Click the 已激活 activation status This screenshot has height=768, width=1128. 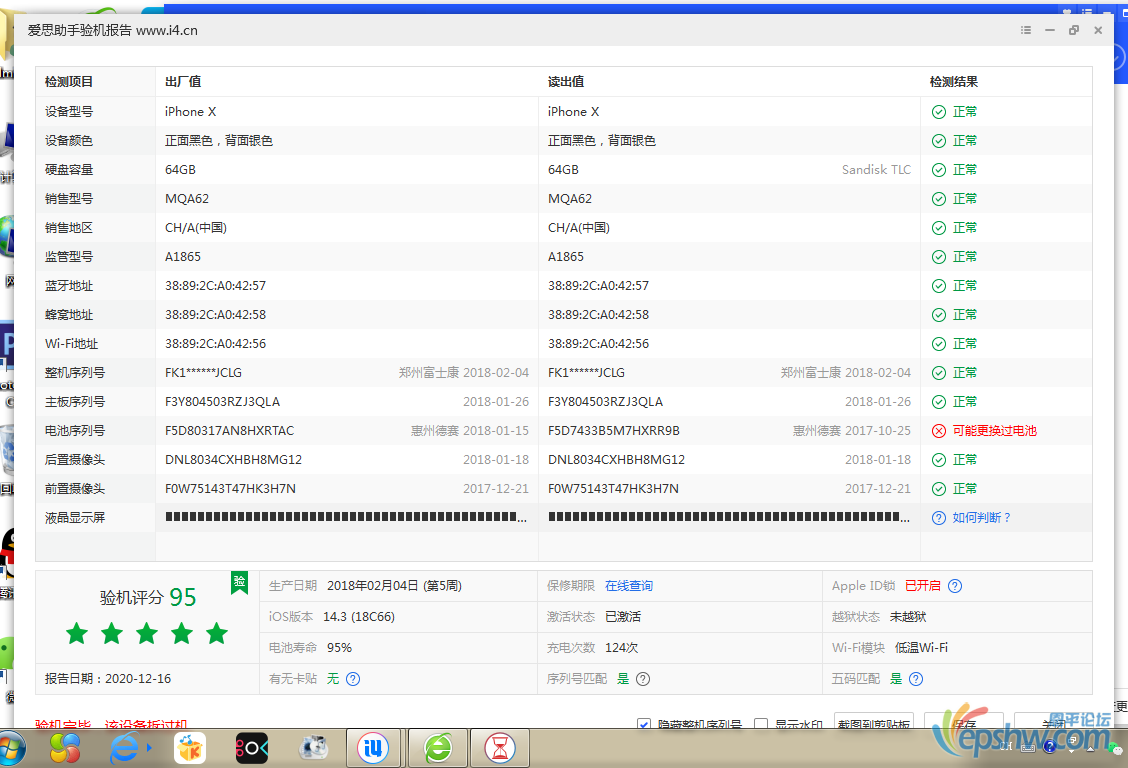coord(623,617)
